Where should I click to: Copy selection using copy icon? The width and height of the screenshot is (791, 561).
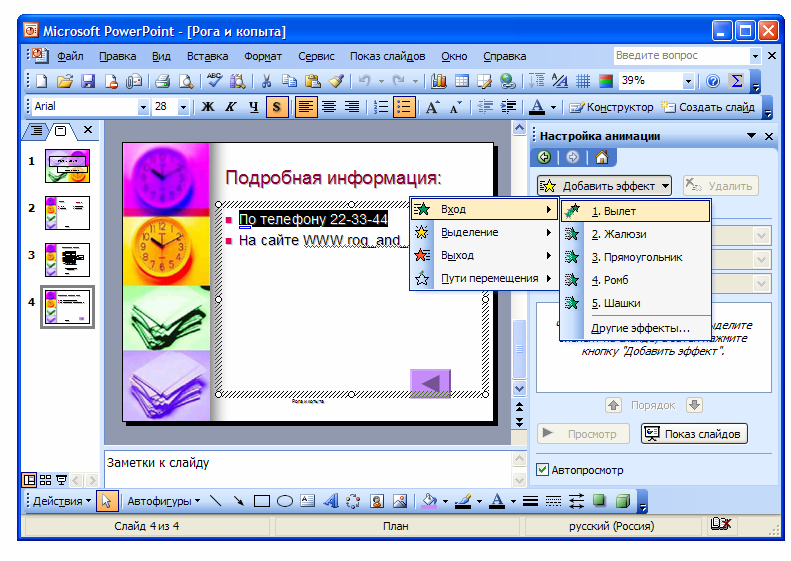289,81
